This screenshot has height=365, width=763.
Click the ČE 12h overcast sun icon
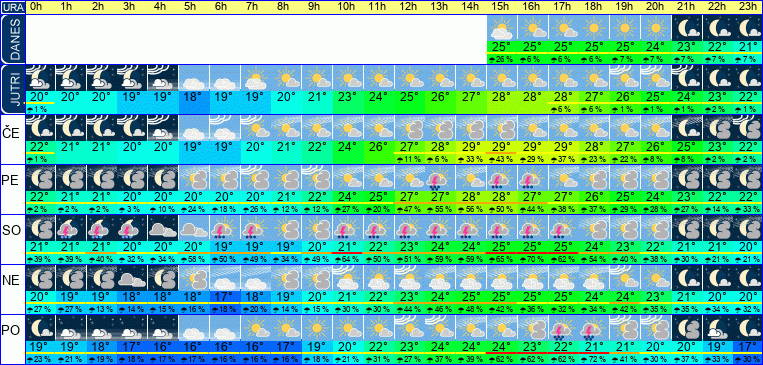409,128
